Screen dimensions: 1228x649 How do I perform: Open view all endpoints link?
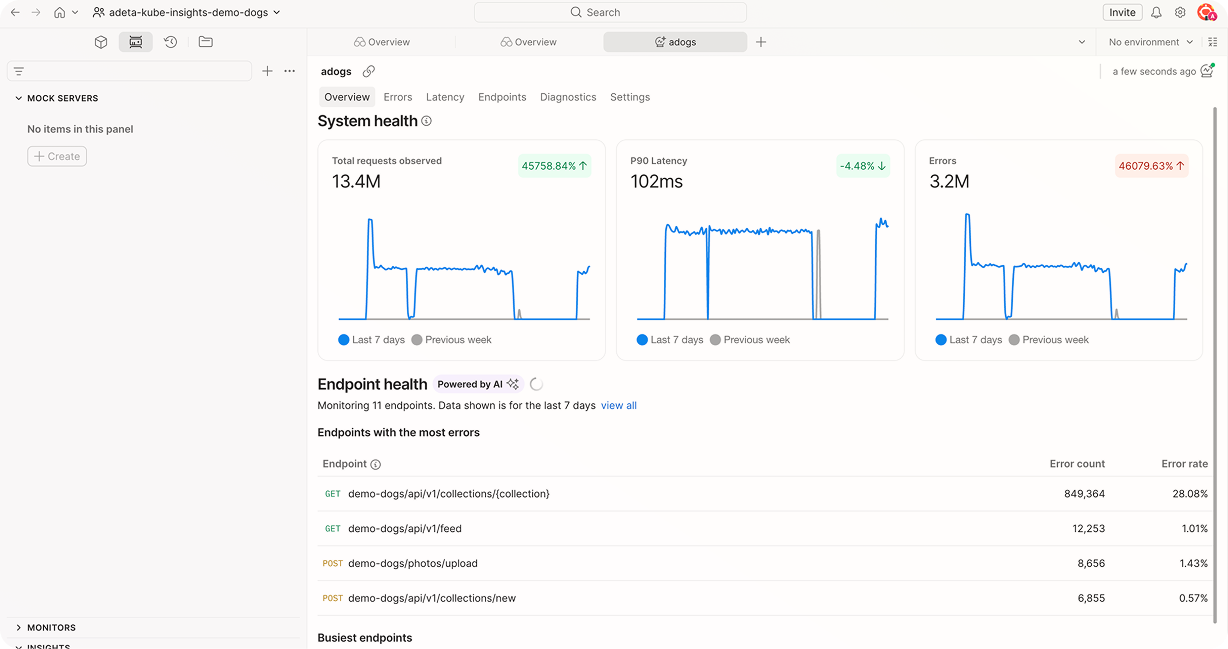coord(618,405)
